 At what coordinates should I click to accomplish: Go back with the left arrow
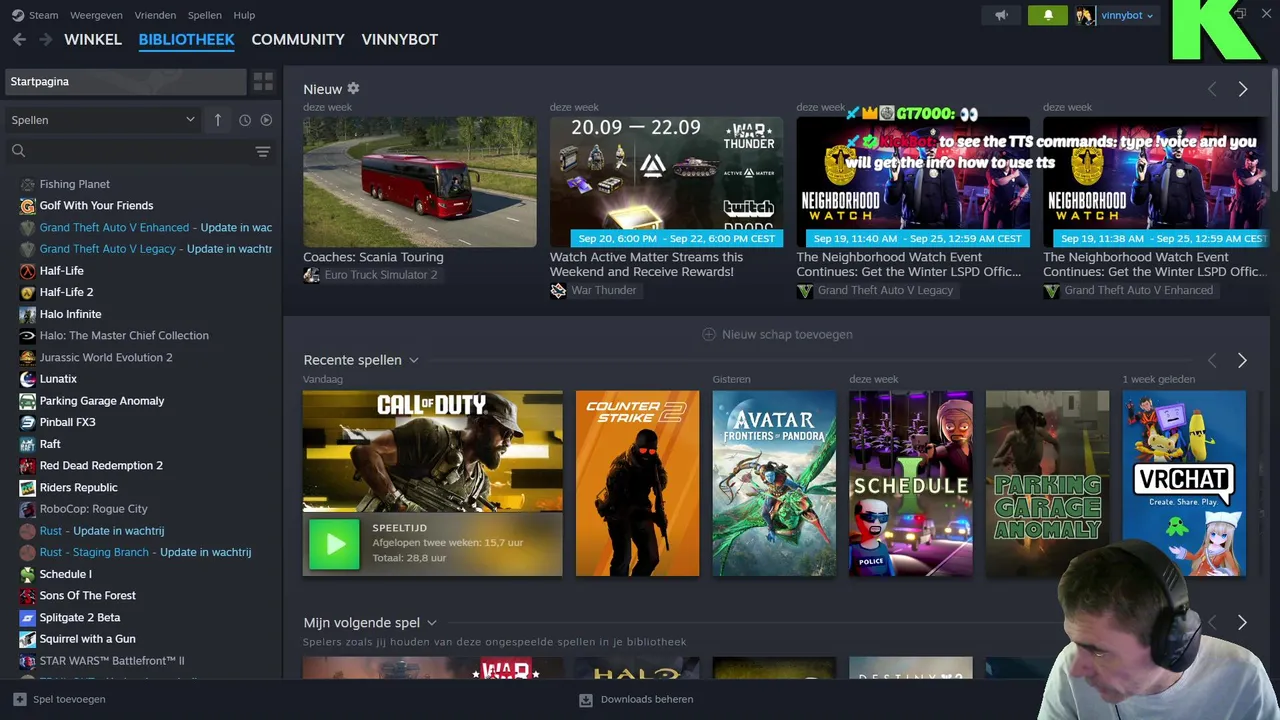pos(19,39)
